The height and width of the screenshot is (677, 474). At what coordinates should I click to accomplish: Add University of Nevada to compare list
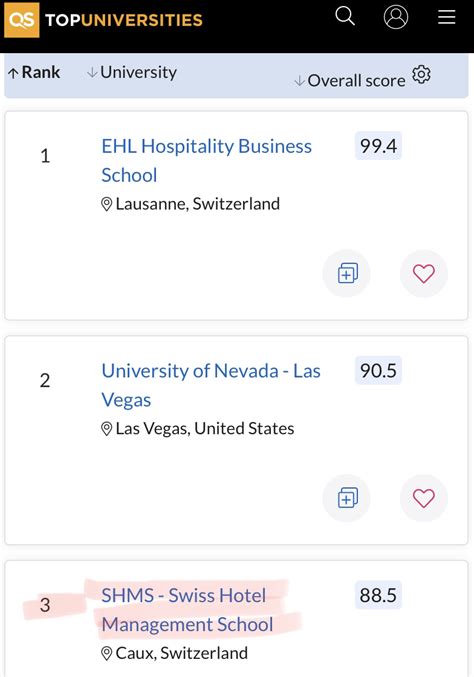[347, 498]
